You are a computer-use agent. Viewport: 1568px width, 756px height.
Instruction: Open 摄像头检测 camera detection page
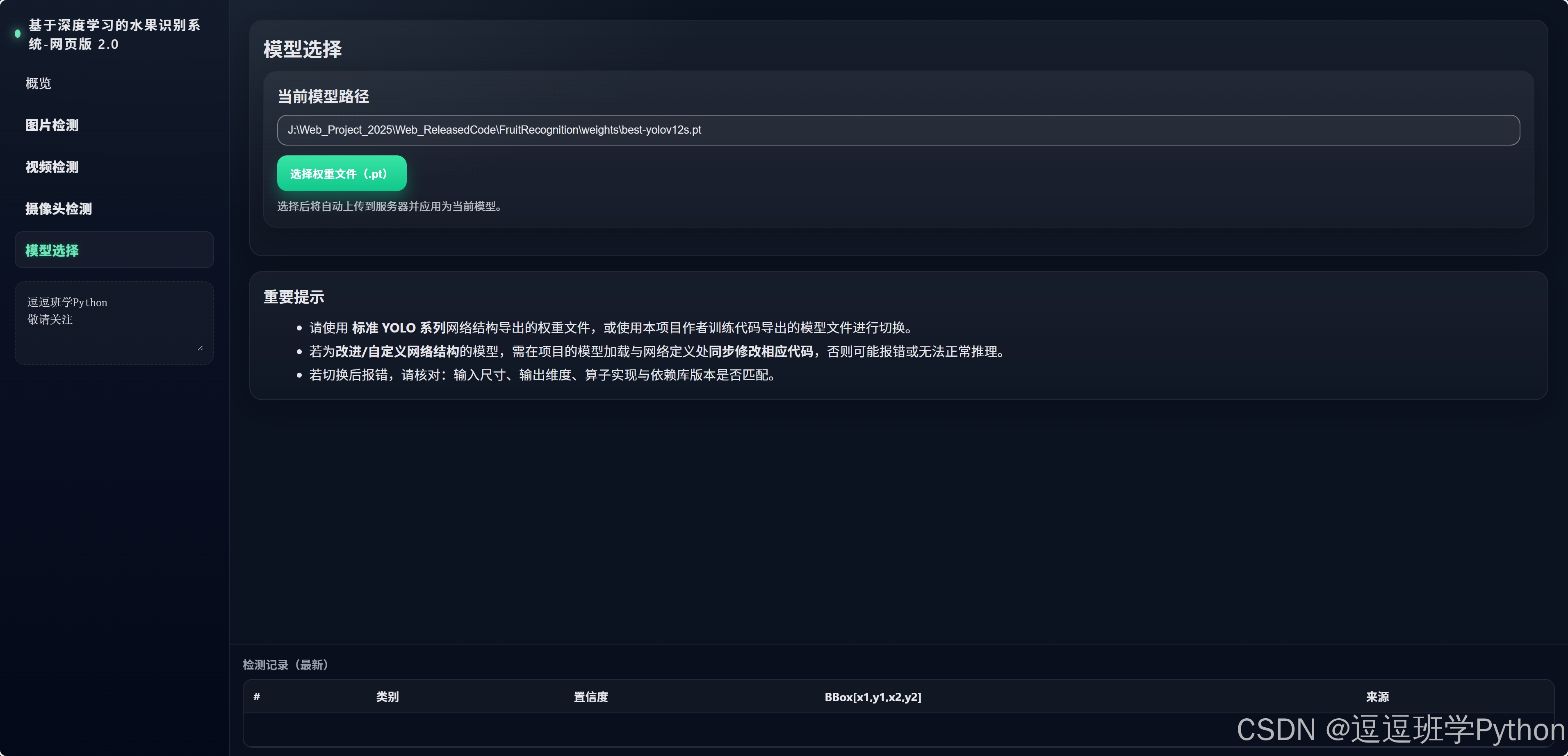59,209
